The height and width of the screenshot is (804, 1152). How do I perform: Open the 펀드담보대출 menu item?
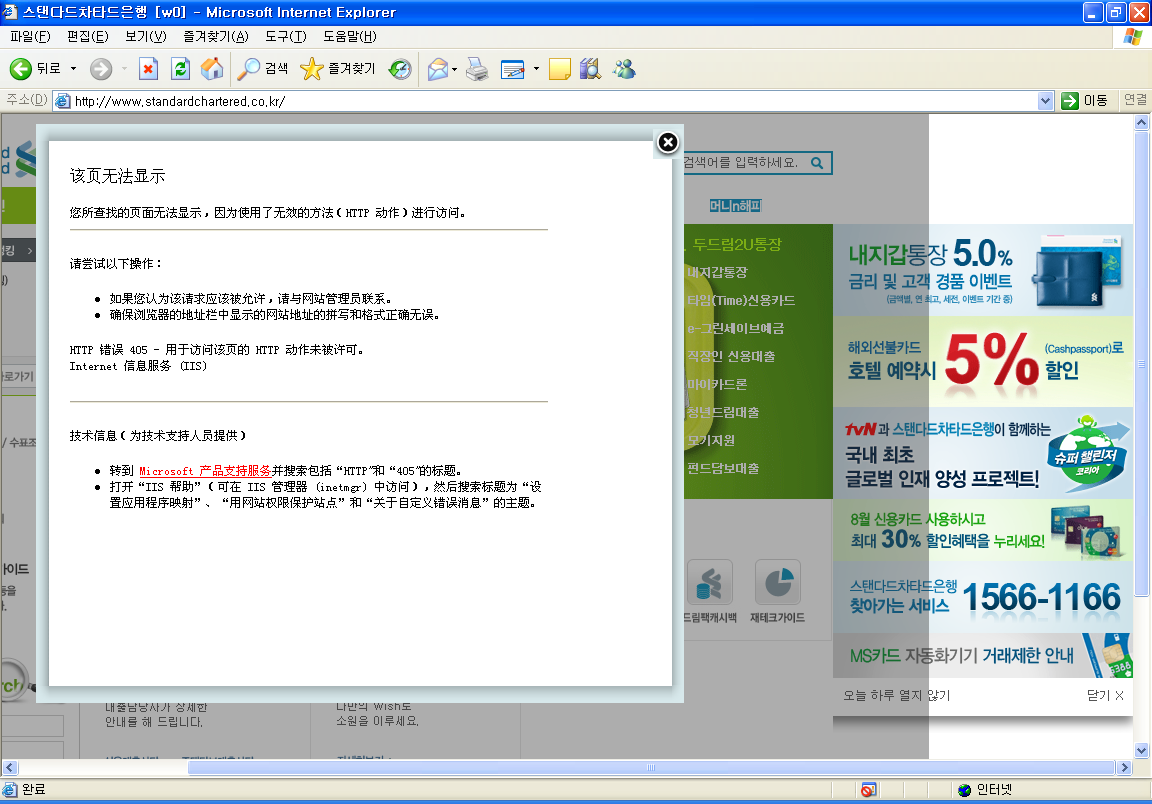click(723, 468)
